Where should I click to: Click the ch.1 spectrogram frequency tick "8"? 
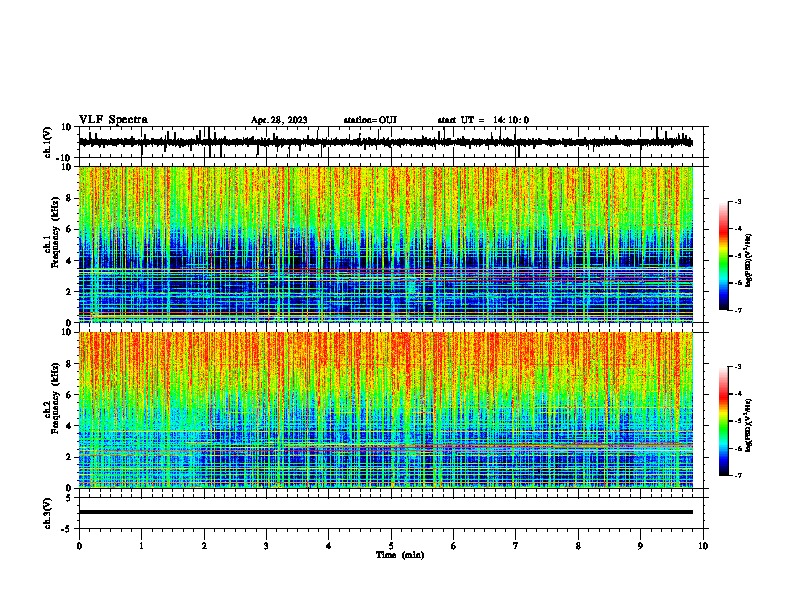coord(70,198)
